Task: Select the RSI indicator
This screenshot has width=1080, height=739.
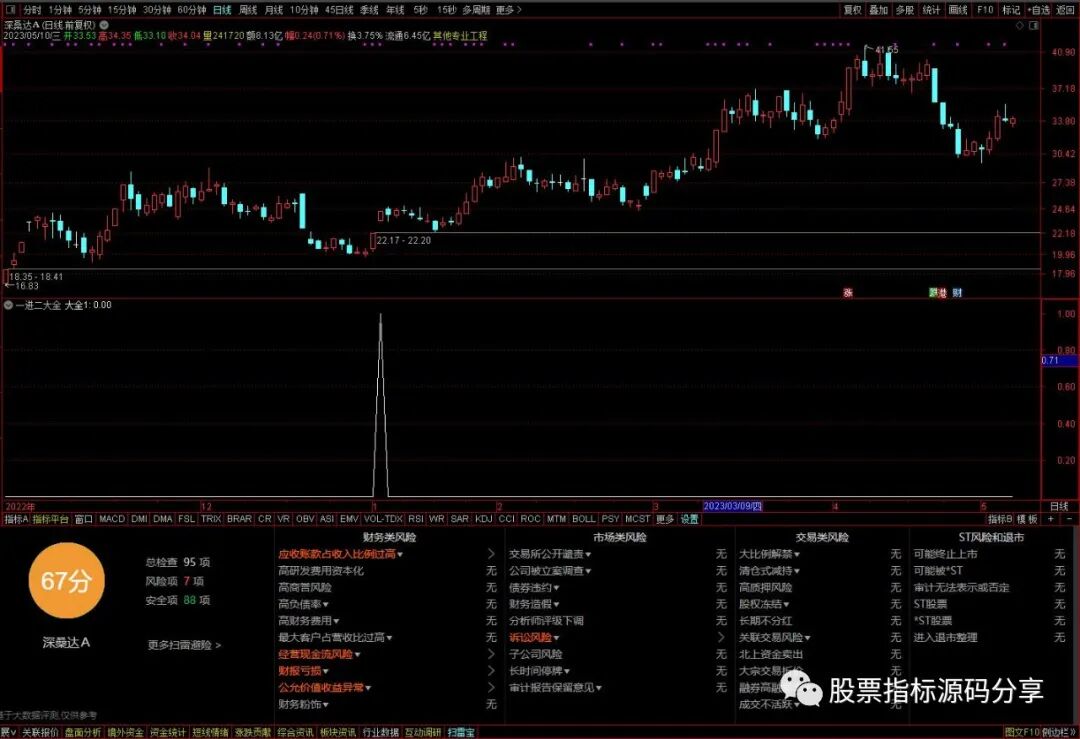Action: tap(416, 519)
